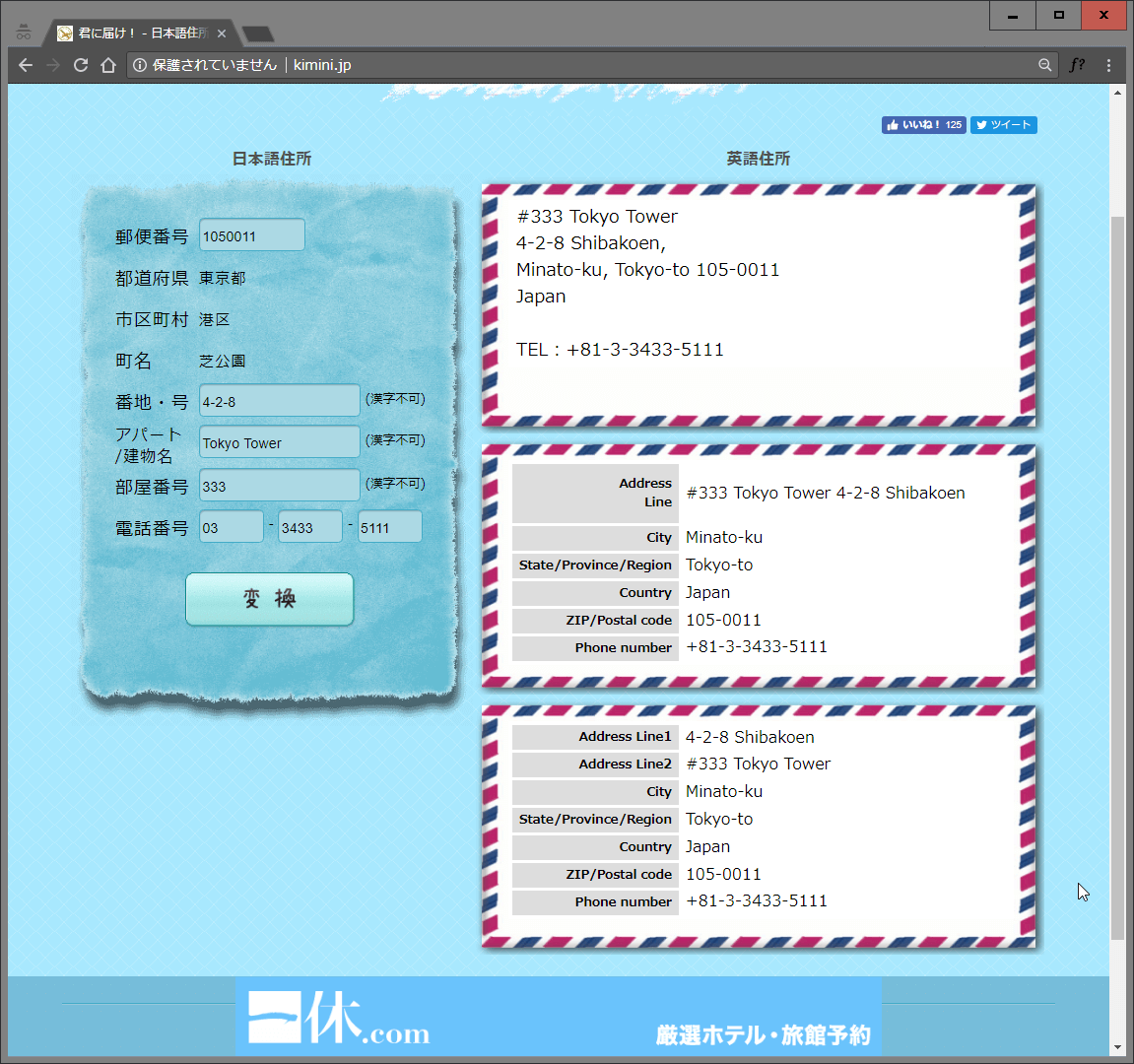Screen dimensions: 1134x1064
Task: Click the phone field containing 3433
Action: coord(309,527)
